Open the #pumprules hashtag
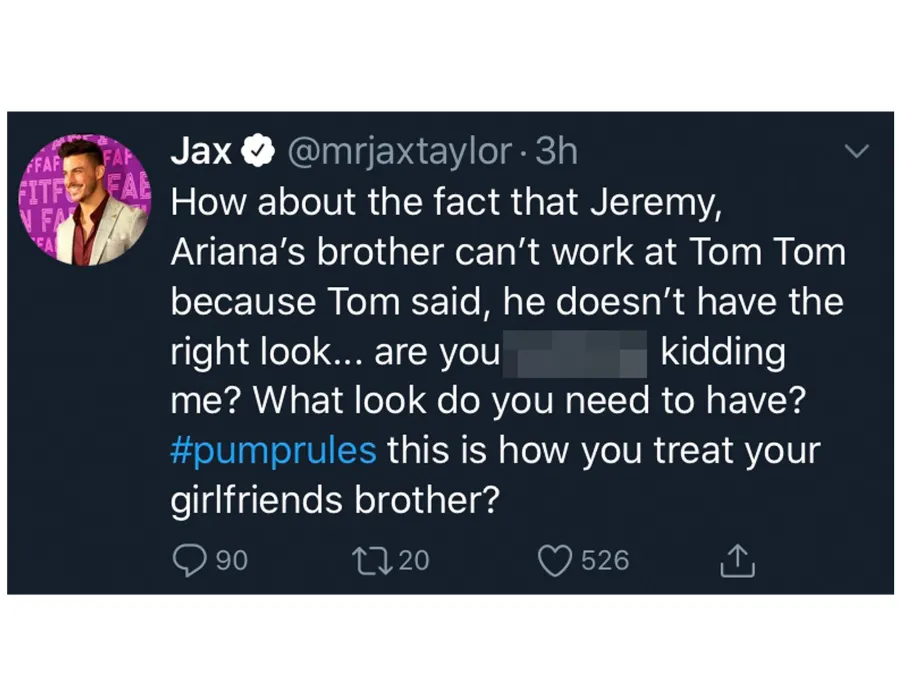 (x=273, y=450)
